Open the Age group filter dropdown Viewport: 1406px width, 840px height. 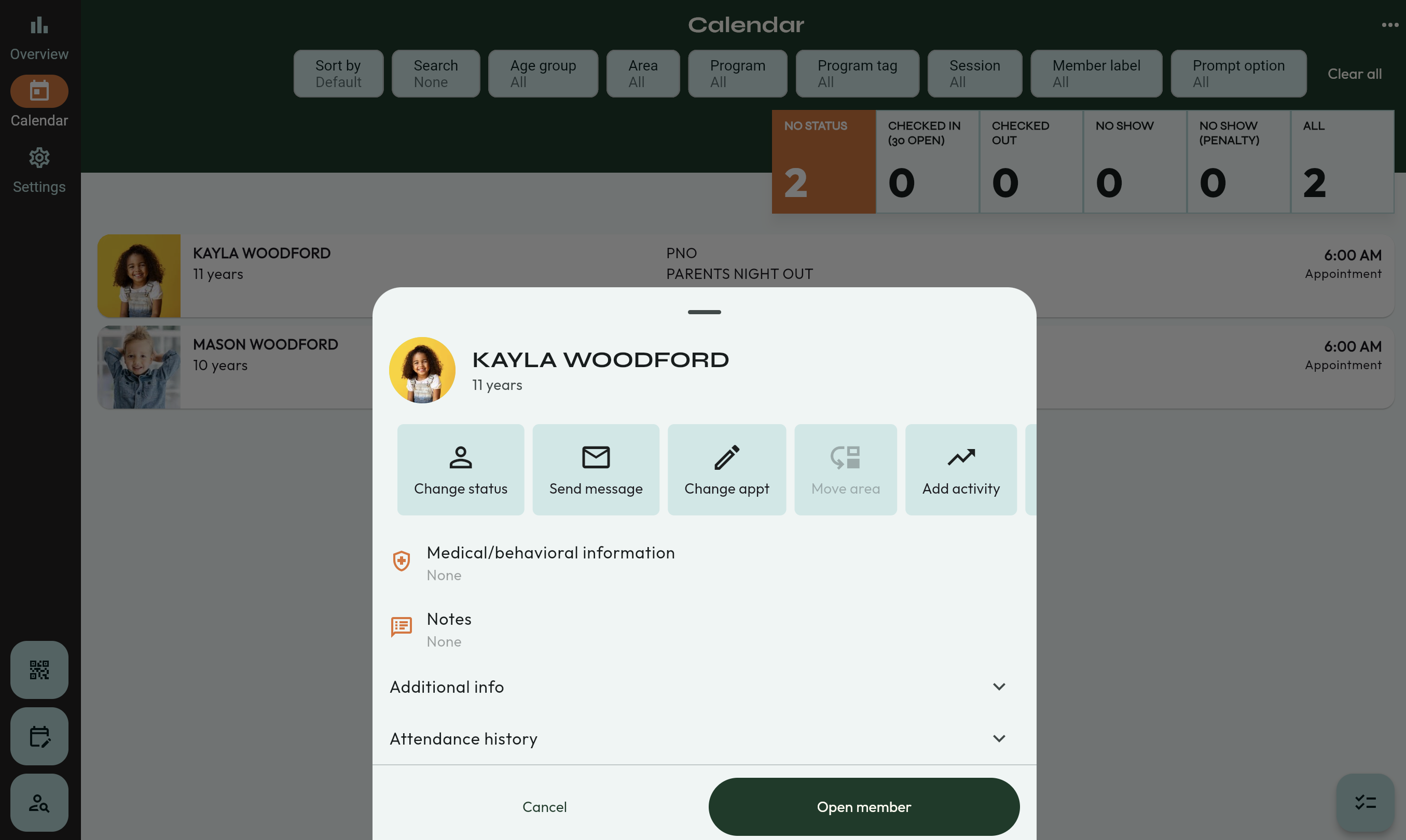coord(543,74)
